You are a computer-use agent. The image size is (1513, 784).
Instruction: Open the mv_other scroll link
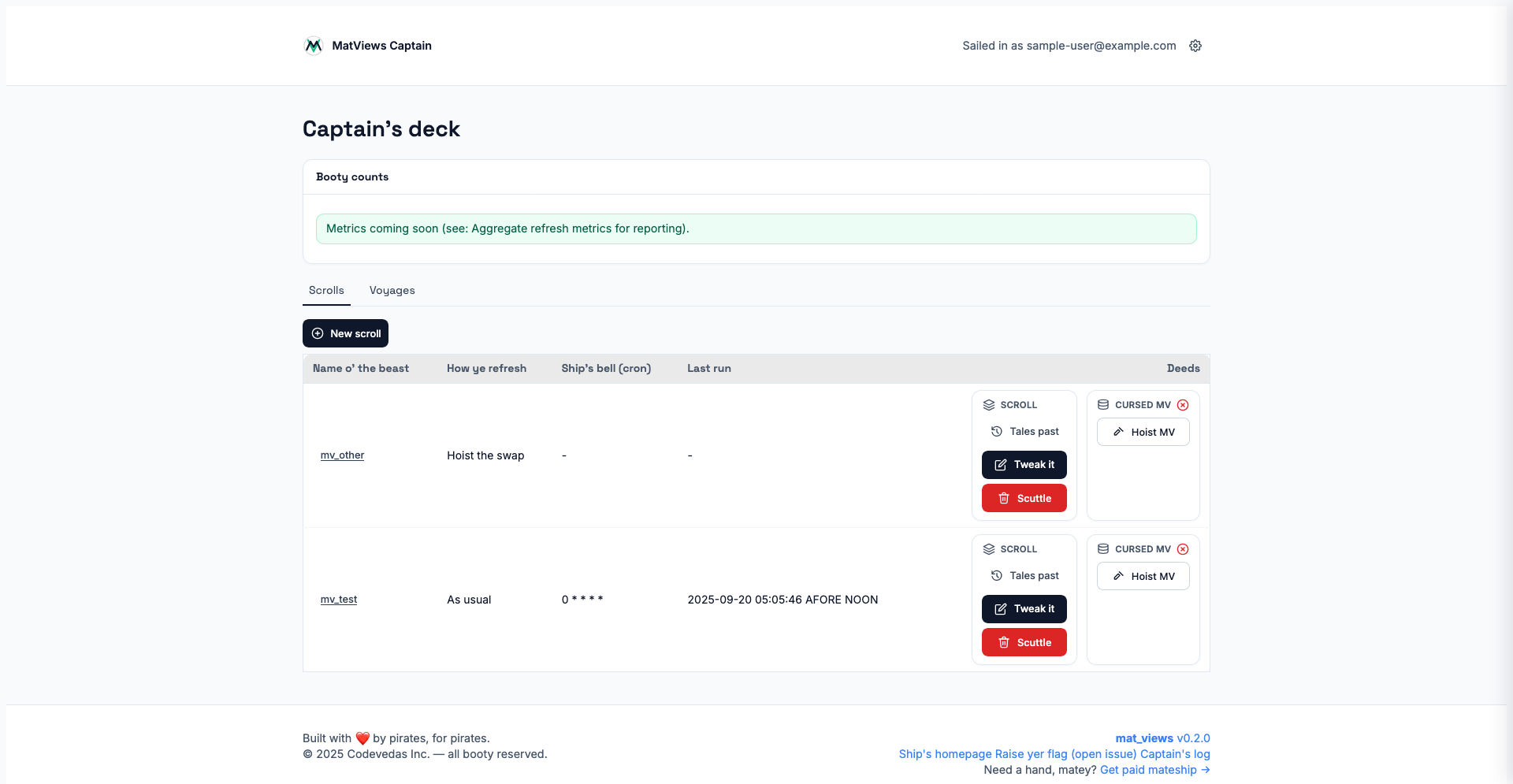pyautogui.click(x=342, y=455)
